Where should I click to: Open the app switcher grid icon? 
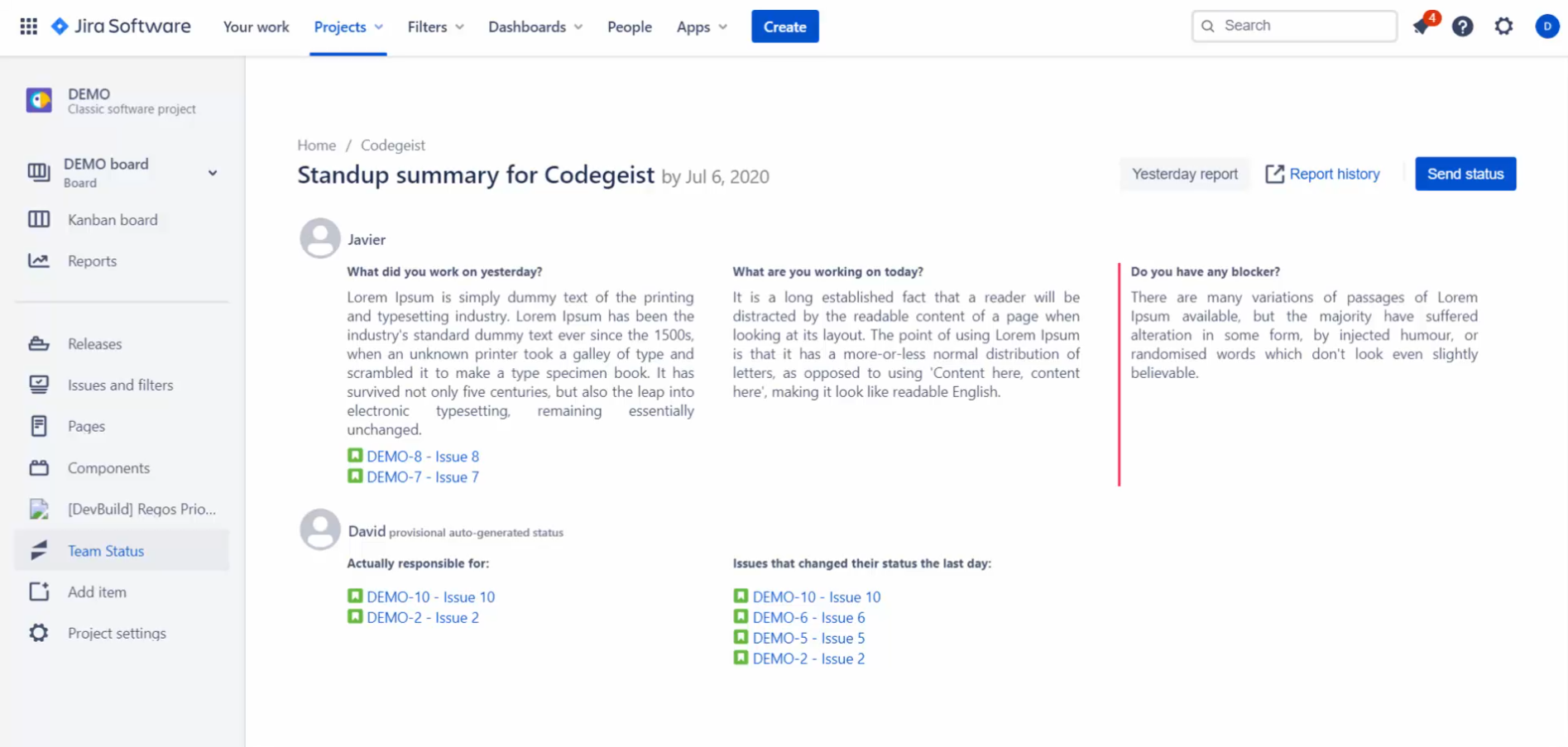(x=29, y=26)
